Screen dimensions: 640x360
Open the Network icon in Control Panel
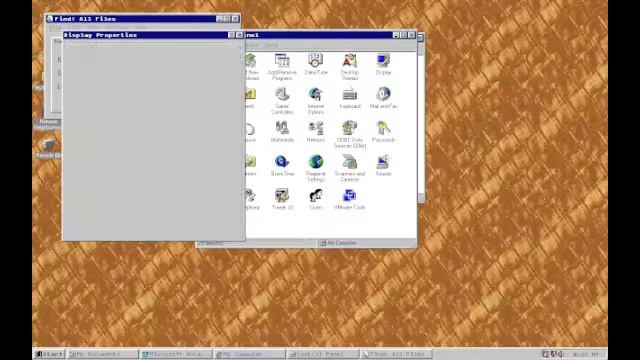point(316,131)
